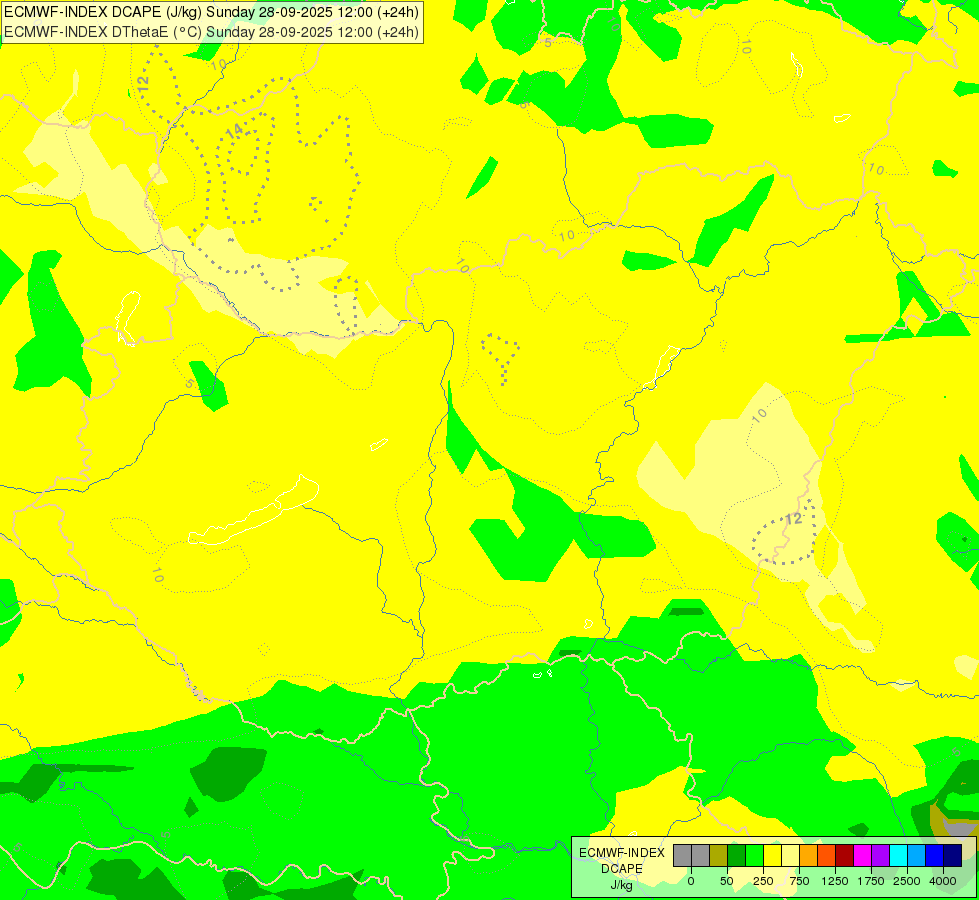Select the pale yellow legend swatch
Screen dimensions: 979x900
[x=790, y=856]
